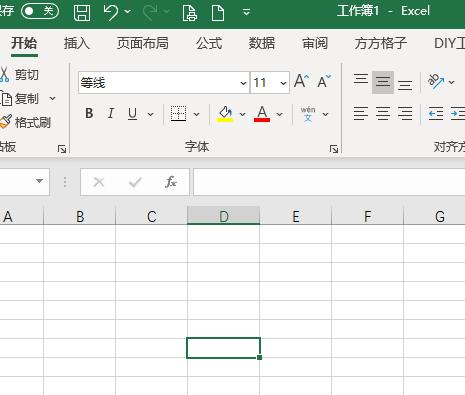Open the 数据 ribbon tab

click(262, 44)
